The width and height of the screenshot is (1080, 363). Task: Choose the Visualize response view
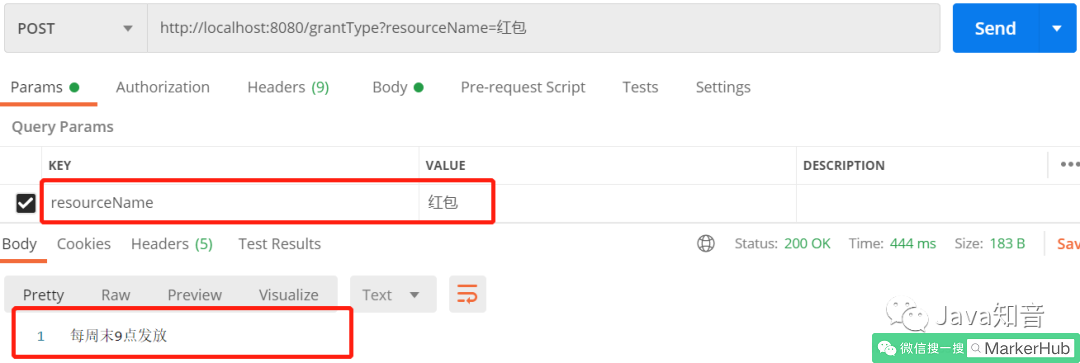point(289,295)
